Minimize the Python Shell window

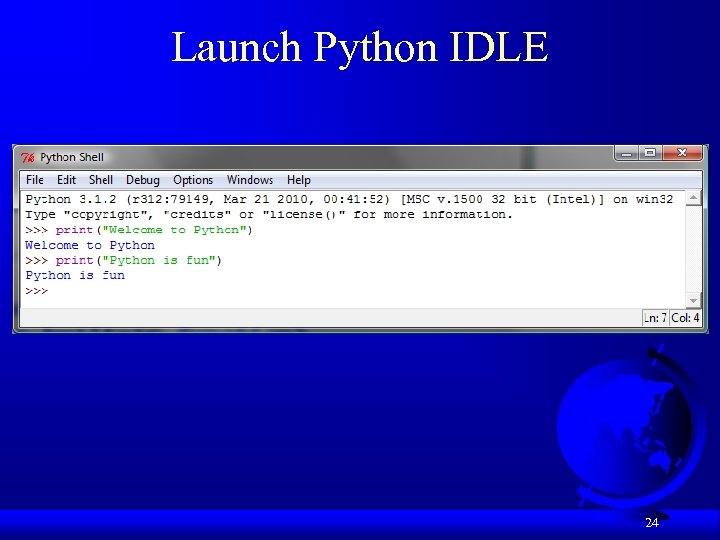coord(626,153)
